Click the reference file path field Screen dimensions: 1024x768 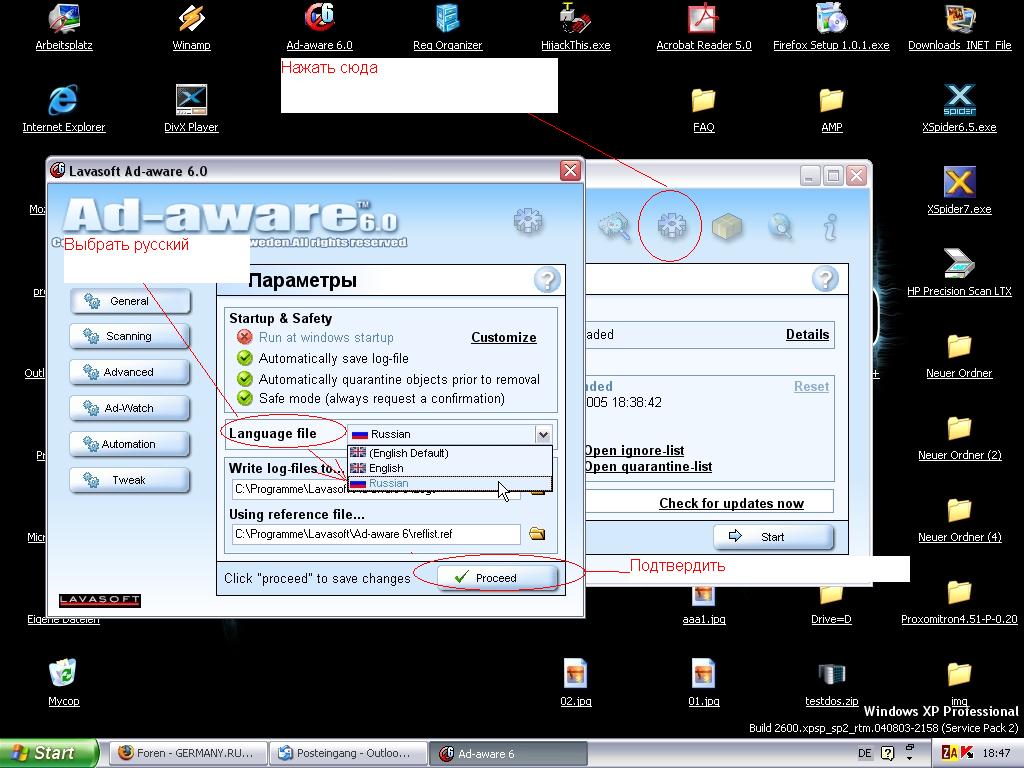(376, 534)
